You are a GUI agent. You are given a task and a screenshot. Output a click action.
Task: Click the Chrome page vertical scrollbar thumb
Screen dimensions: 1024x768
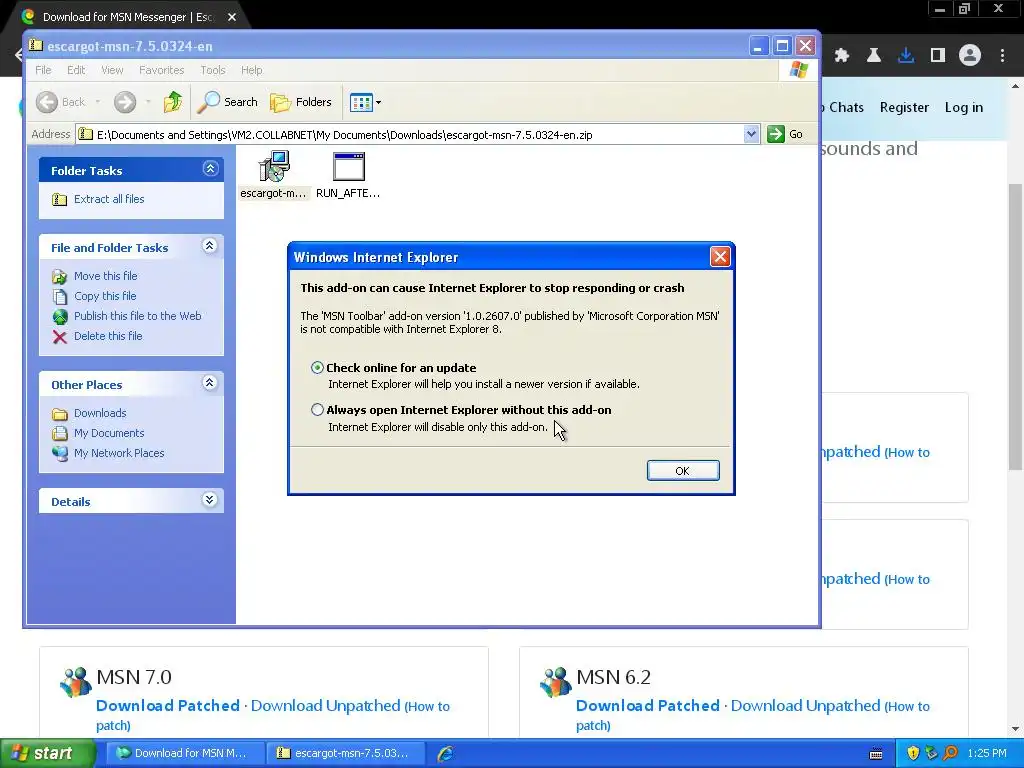tap(1016, 327)
